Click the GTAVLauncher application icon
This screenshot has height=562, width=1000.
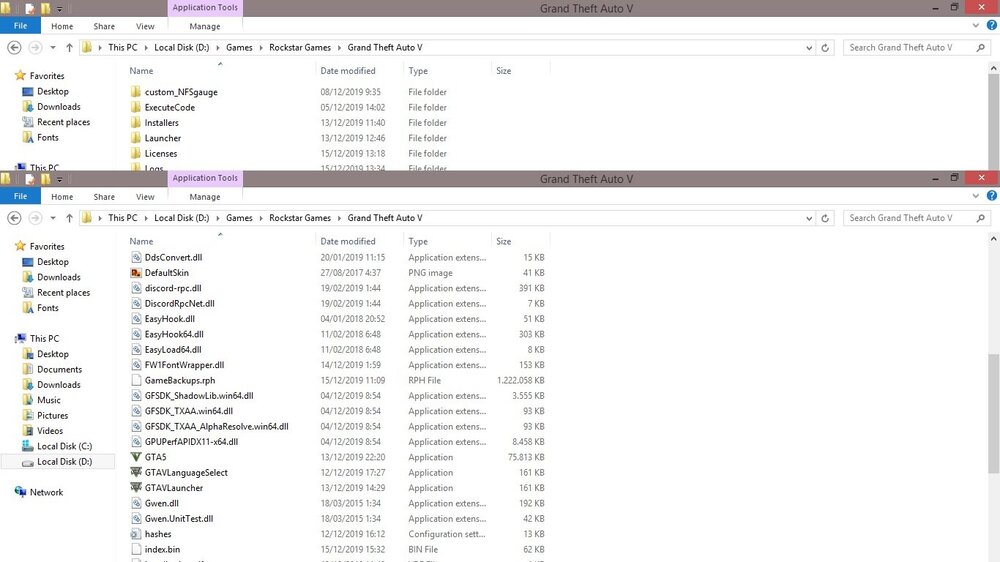(x=136, y=487)
